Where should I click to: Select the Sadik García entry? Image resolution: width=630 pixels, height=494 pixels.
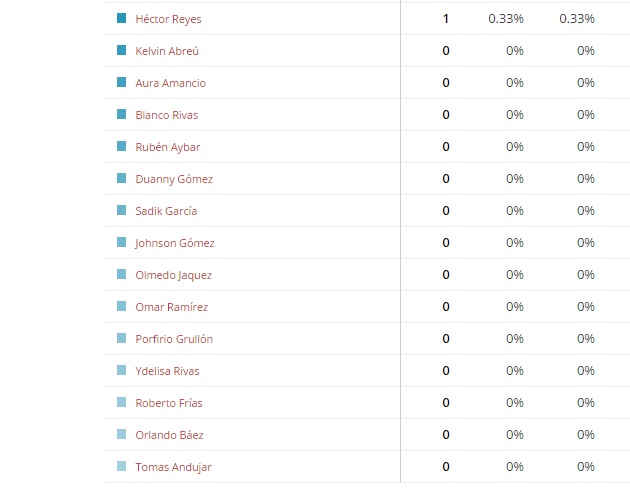pos(166,211)
